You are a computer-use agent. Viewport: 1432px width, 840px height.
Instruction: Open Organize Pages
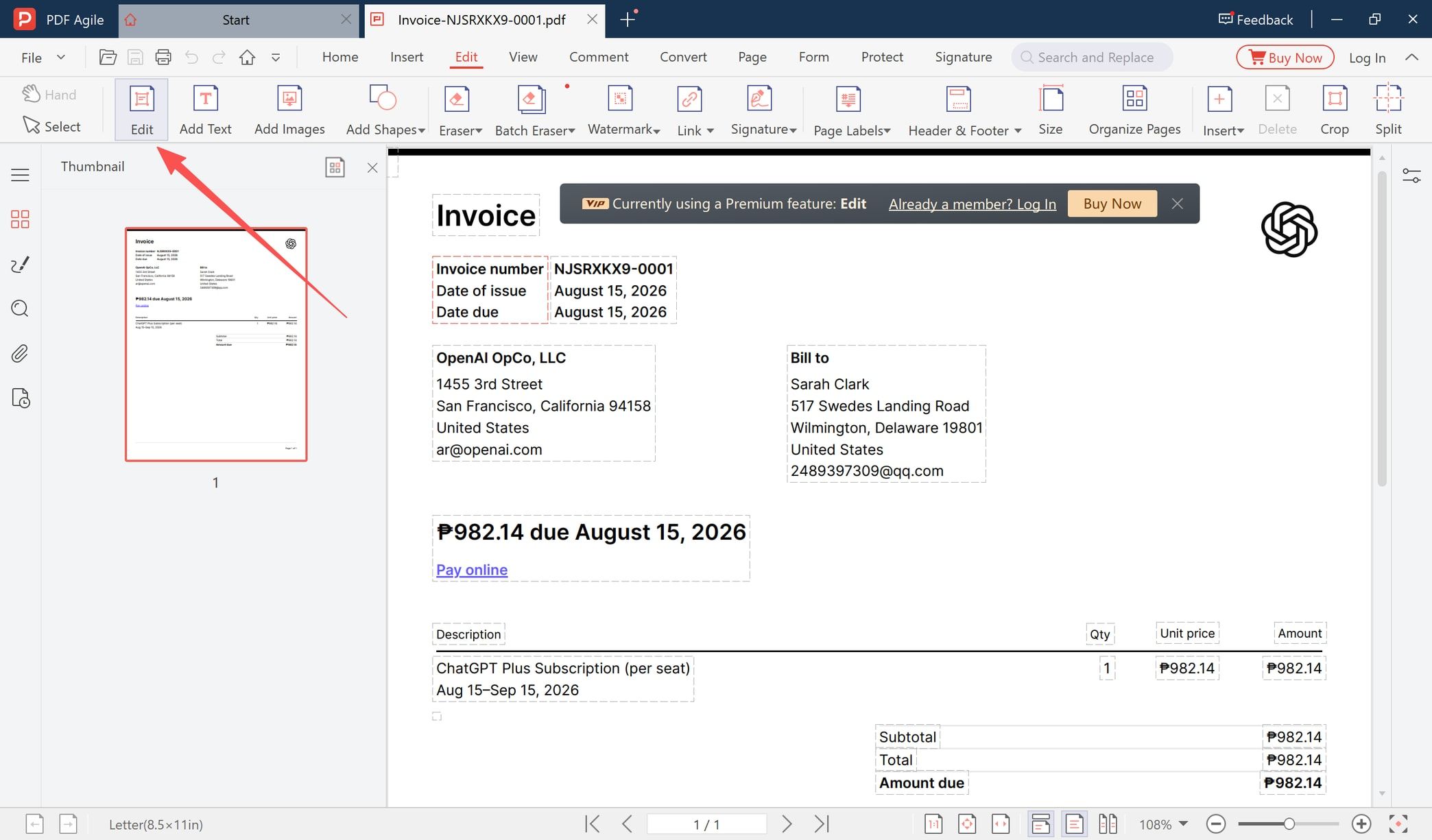pos(1134,110)
